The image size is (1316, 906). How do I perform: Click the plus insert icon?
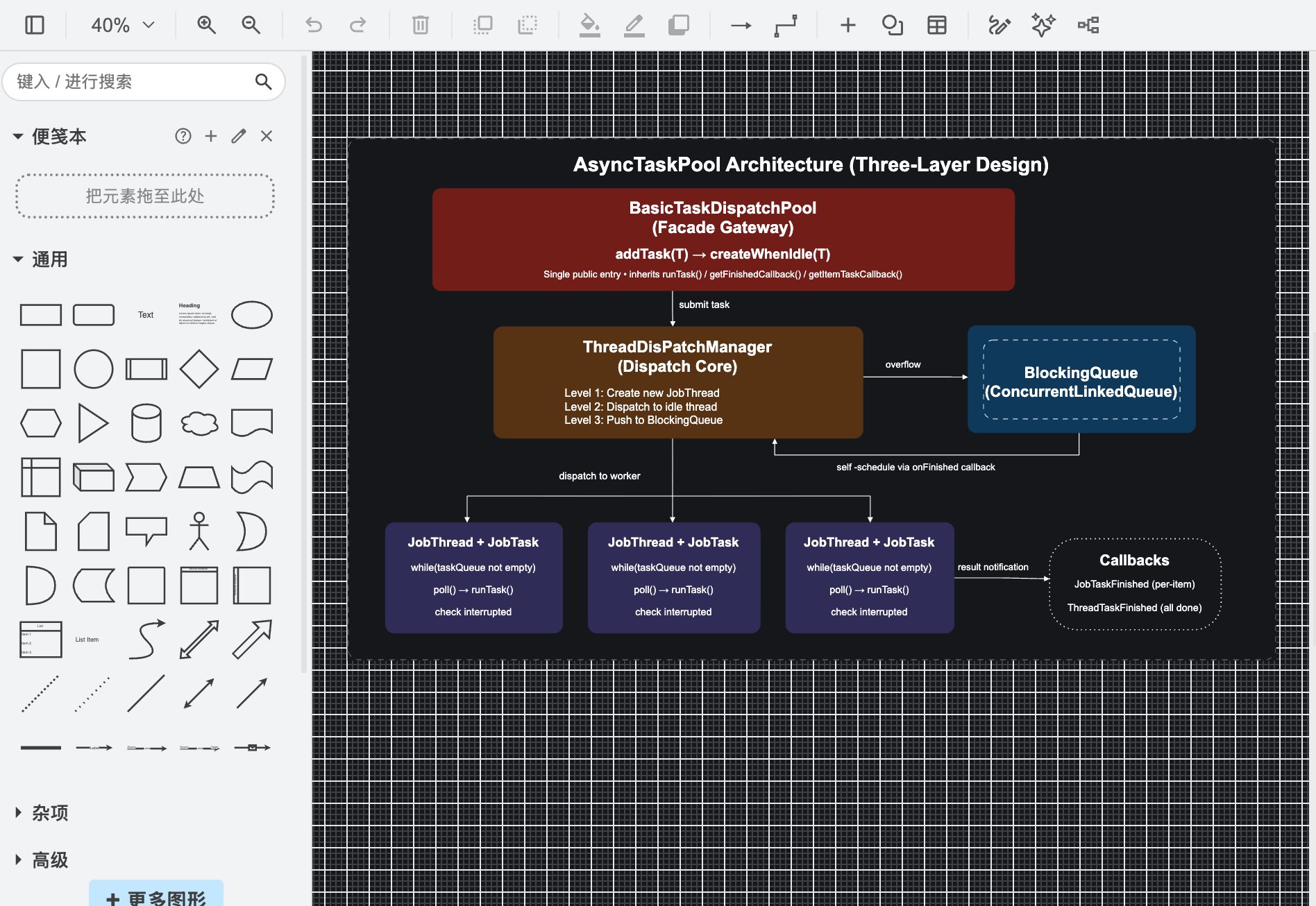(847, 26)
